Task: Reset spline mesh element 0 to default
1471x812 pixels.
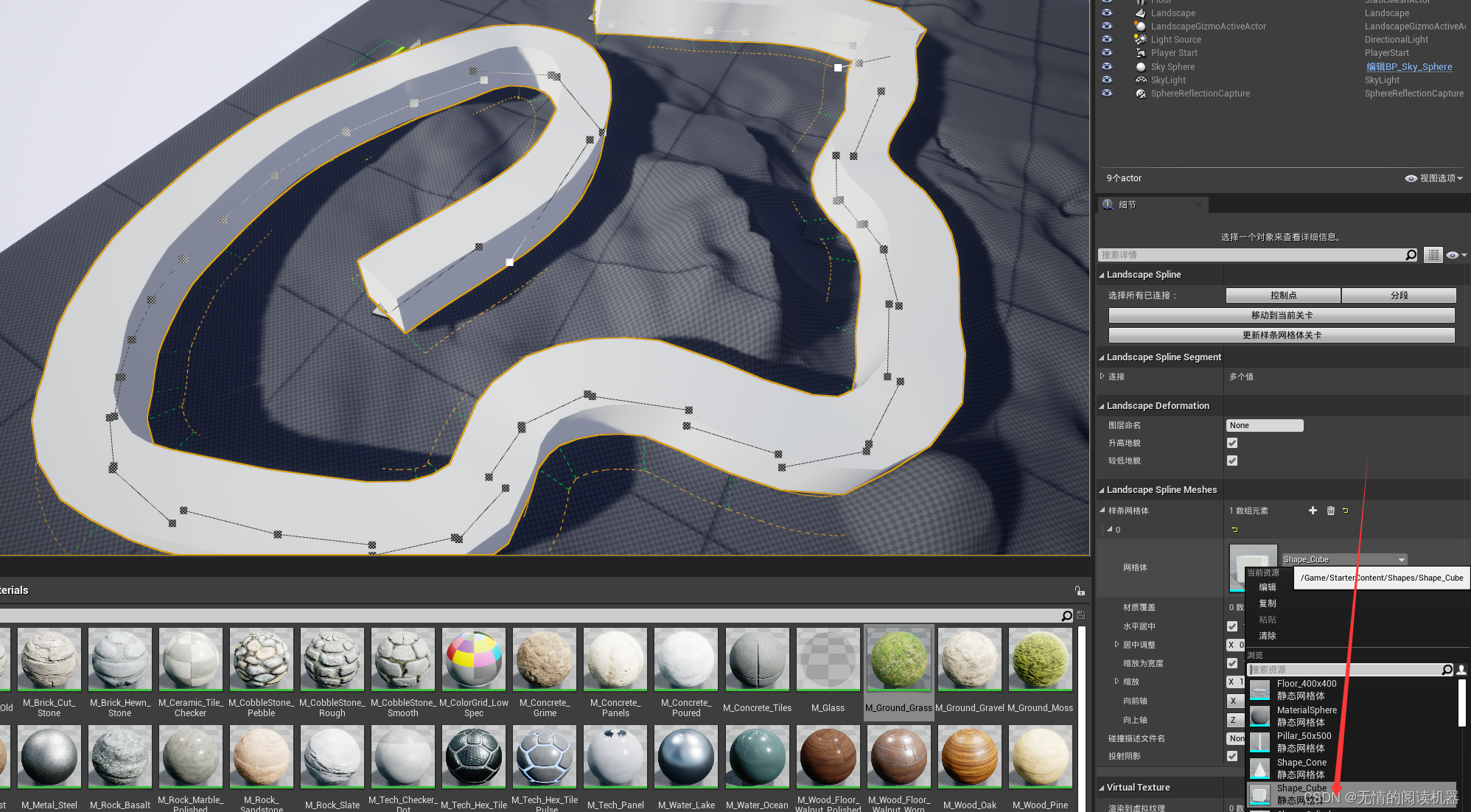Action: click(x=1235, y=530)
